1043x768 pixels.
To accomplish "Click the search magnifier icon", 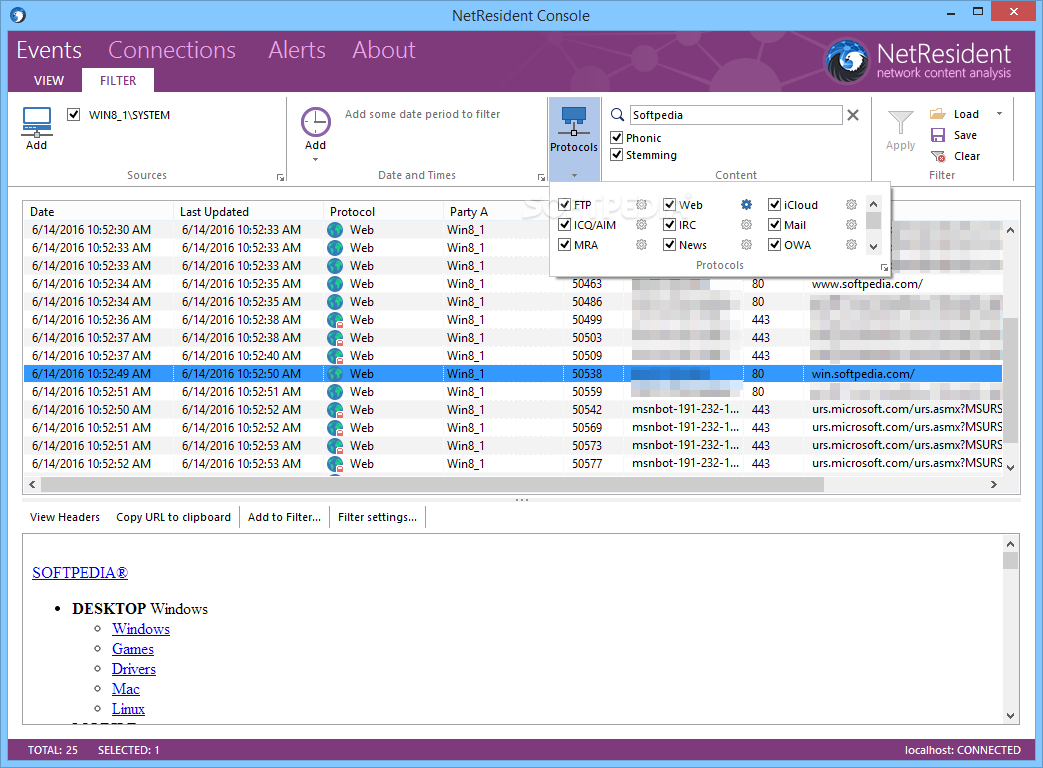I will click(x=617, y=115).
